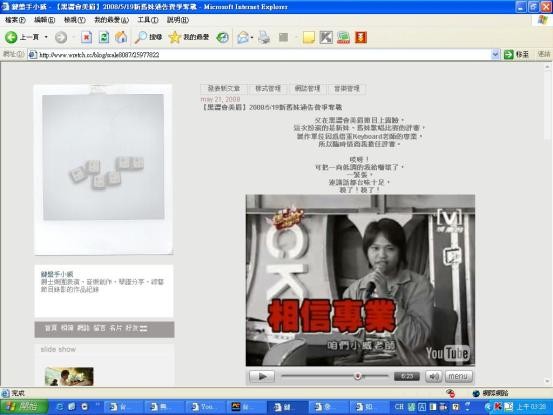Image resolution: width=553 pixels, height=415 pixels.
Task: Open the 編輯(E) menu
Action: pyautogui.click(x=44, y=20)
